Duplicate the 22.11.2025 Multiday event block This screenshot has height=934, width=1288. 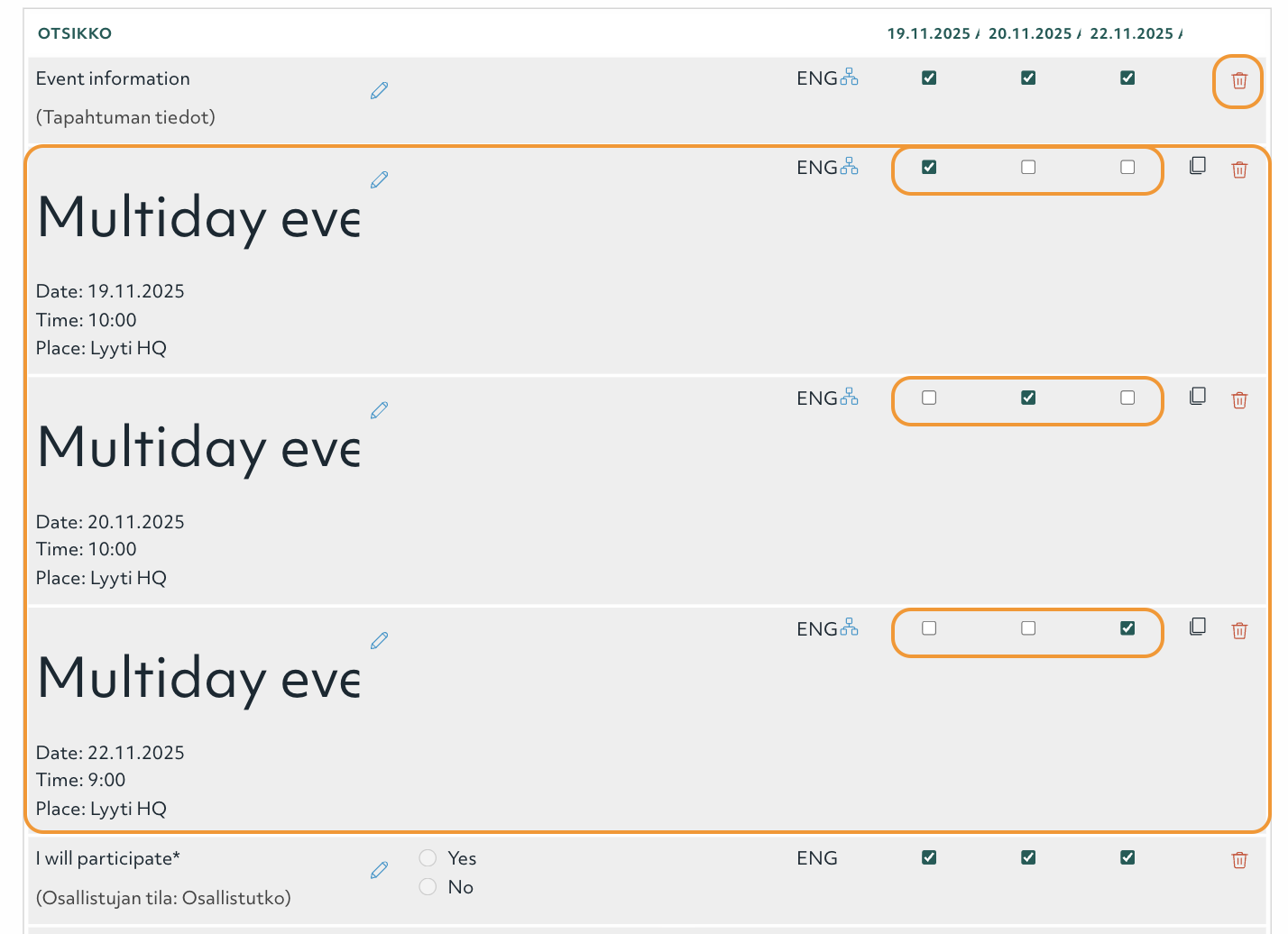1198,626
